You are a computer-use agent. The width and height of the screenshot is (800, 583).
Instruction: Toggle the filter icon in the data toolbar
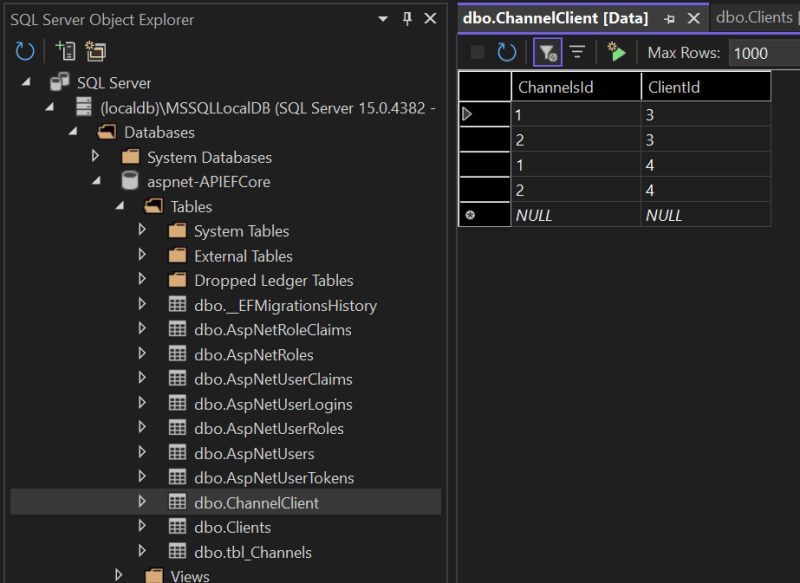(547, 52)
